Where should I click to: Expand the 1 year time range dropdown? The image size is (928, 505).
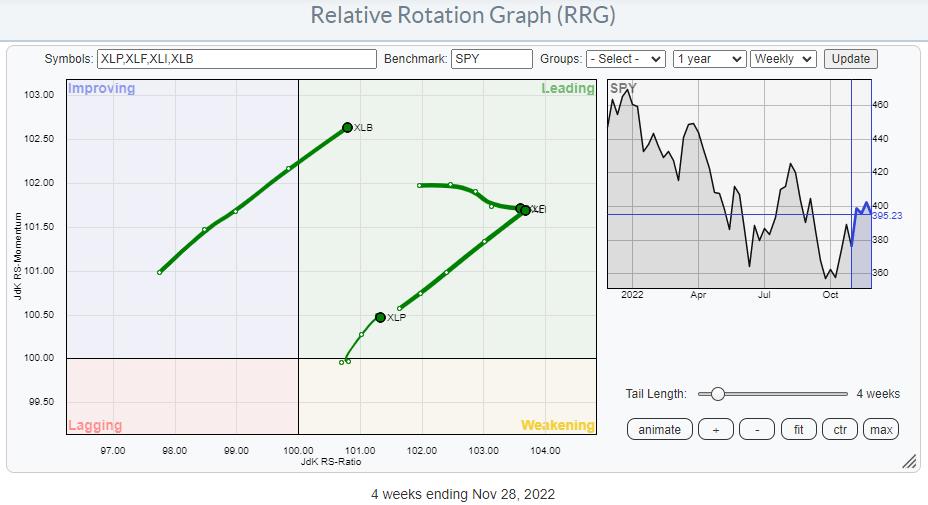point(709,59)
